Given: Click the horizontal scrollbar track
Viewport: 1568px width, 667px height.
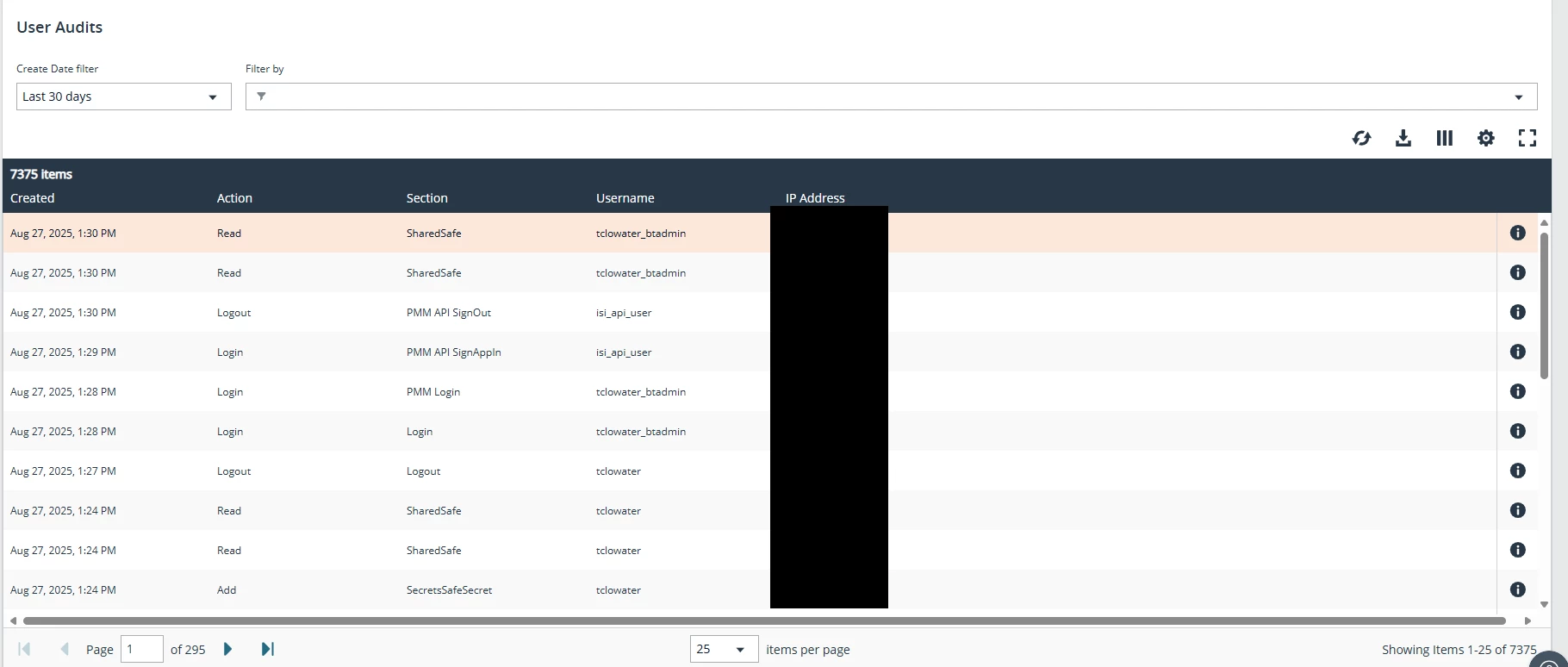Looking at the screenshot, I should (x=764, y=620).
